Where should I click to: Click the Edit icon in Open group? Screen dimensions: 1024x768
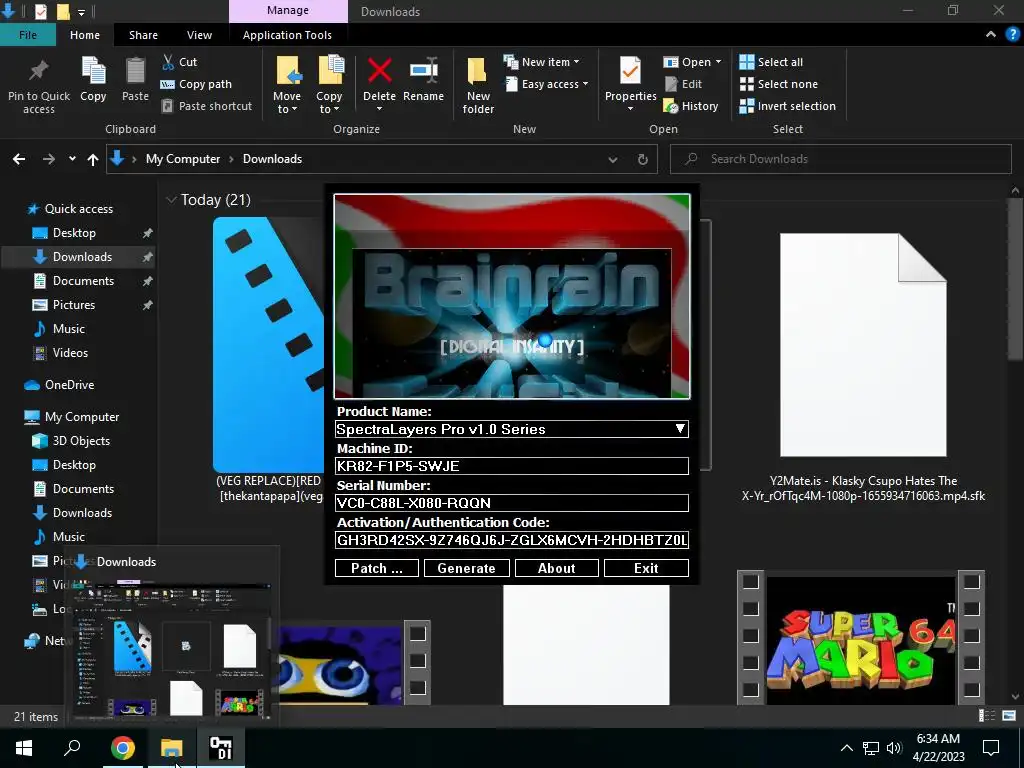(x=671, y=84)
